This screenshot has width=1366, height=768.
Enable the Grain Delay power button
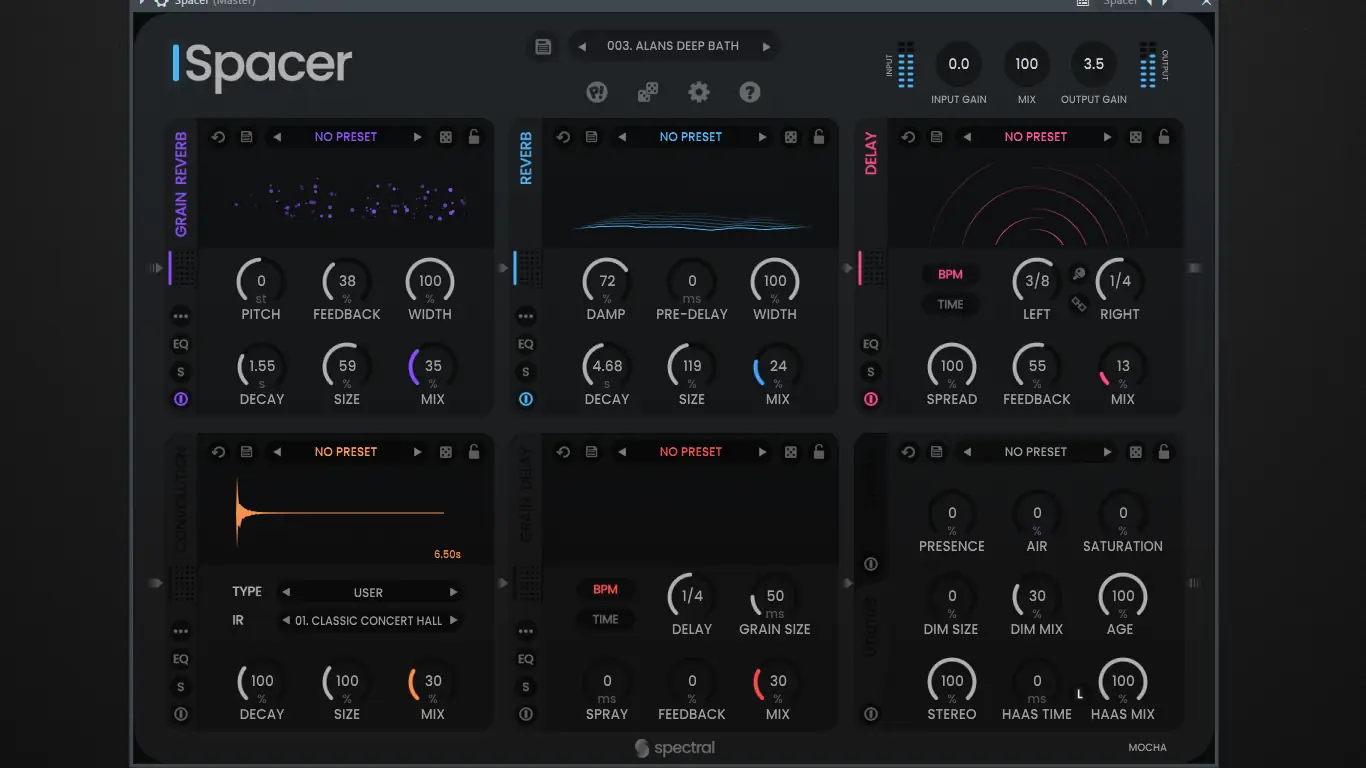coord(526,714)
